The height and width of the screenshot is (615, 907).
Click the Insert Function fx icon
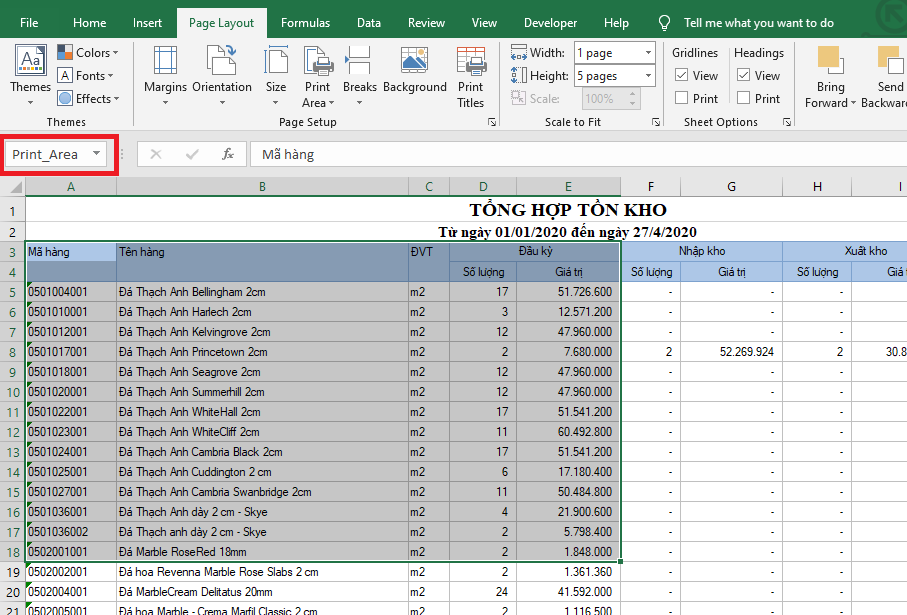pos(228,154)
